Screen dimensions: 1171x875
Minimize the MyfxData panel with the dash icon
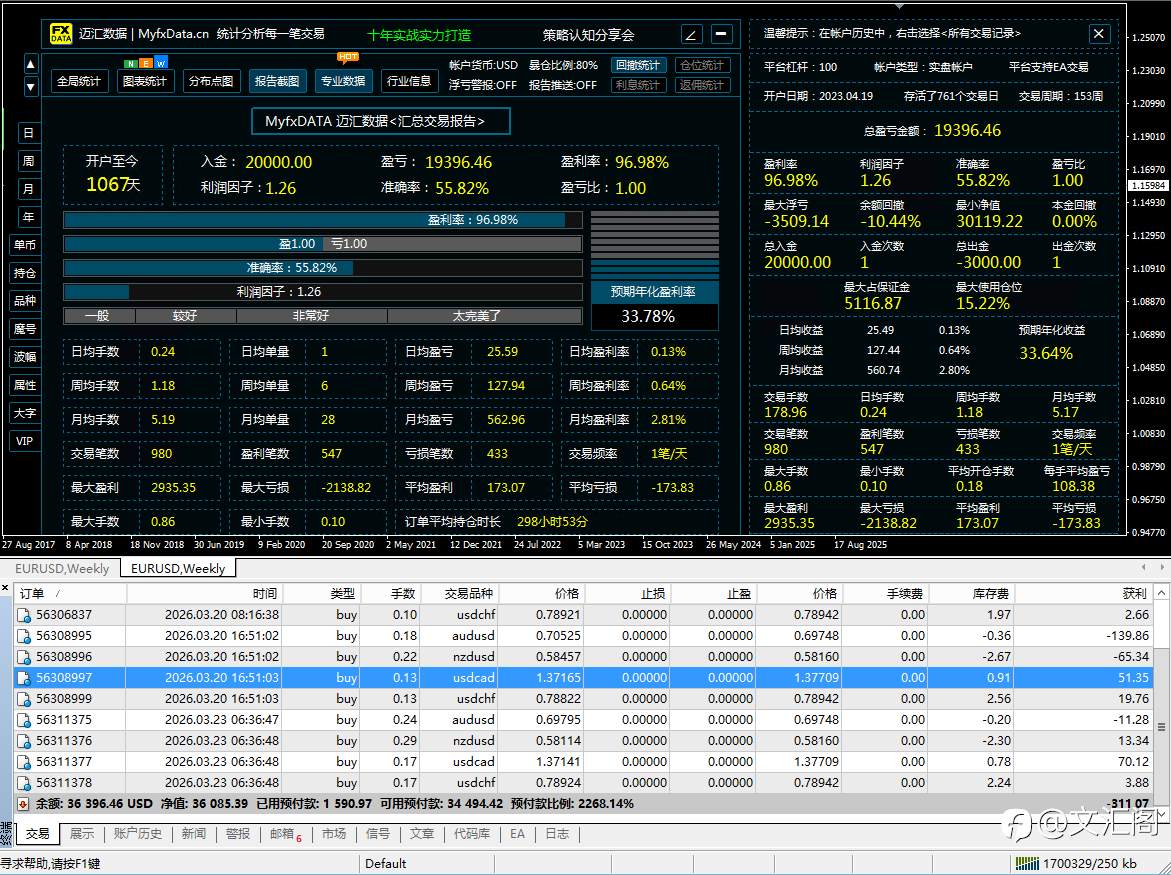[x=721, y=34]
